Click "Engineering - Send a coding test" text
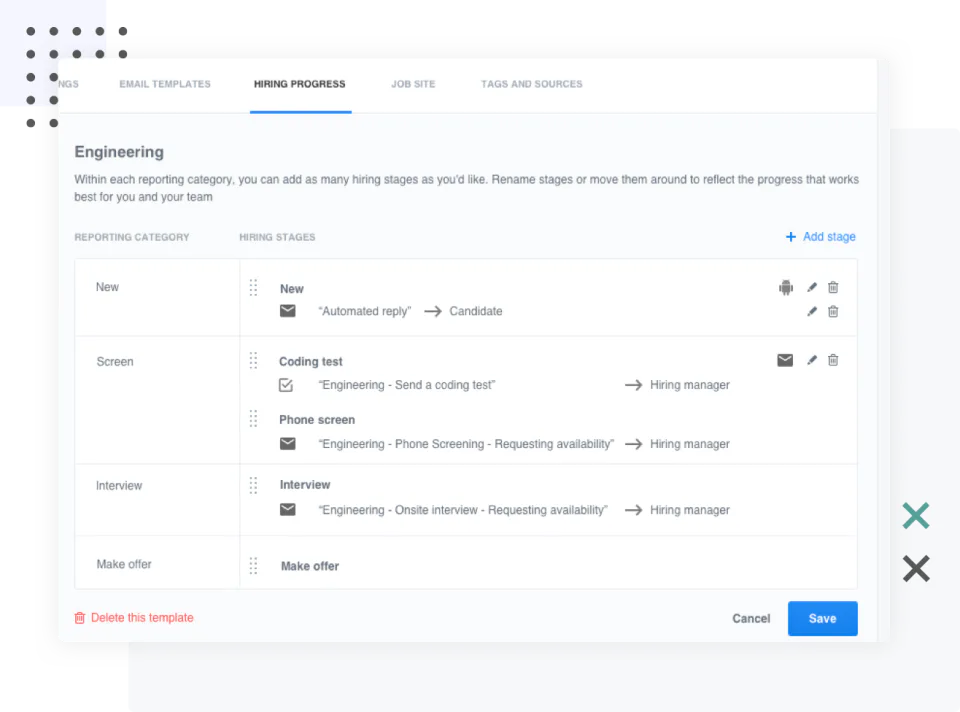Viewport: 960px width, 712px height. pyautogui.click(x=407, y=385)
